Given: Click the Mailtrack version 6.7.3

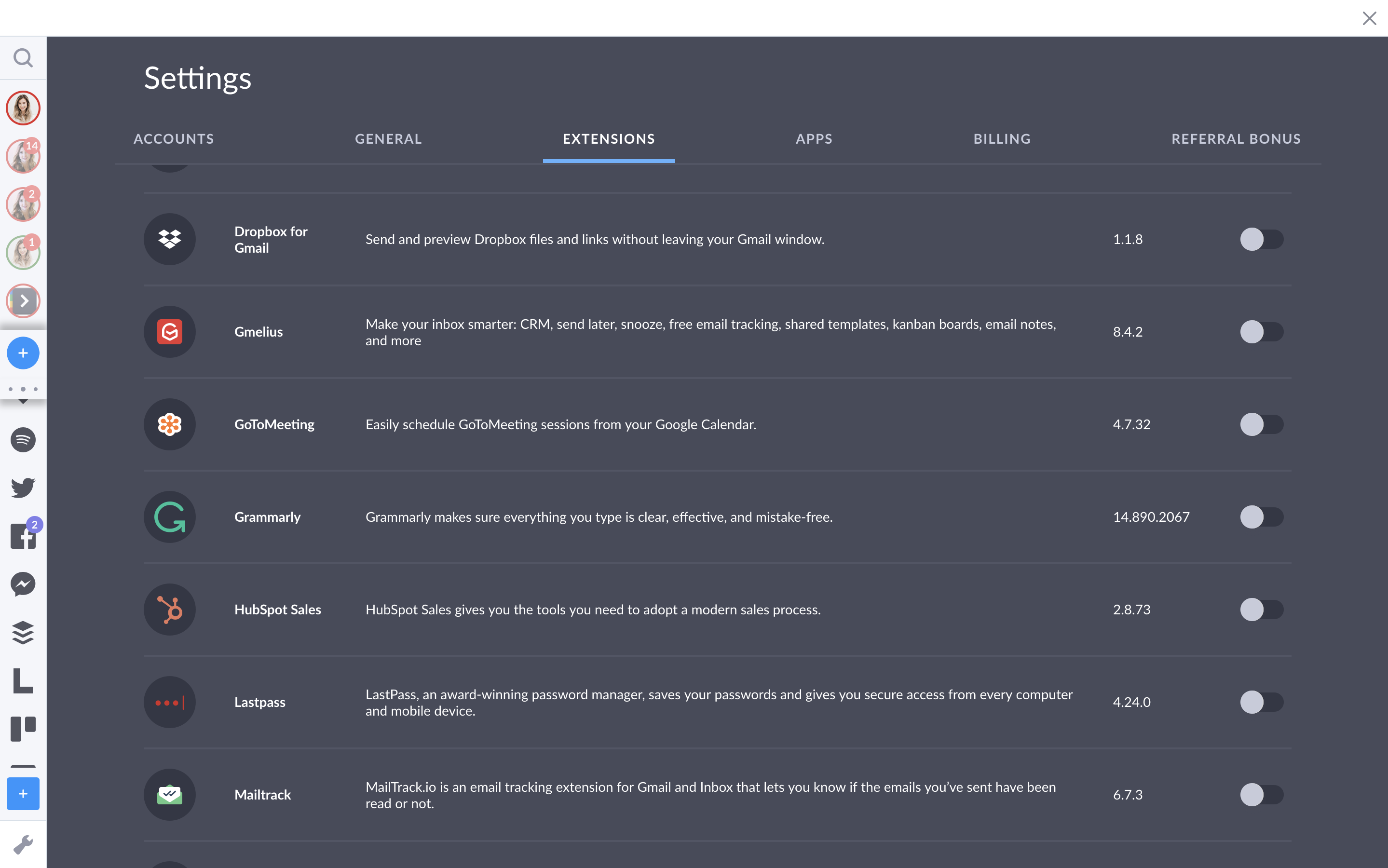Looking at the screenshot, I should coord(1128,795).
